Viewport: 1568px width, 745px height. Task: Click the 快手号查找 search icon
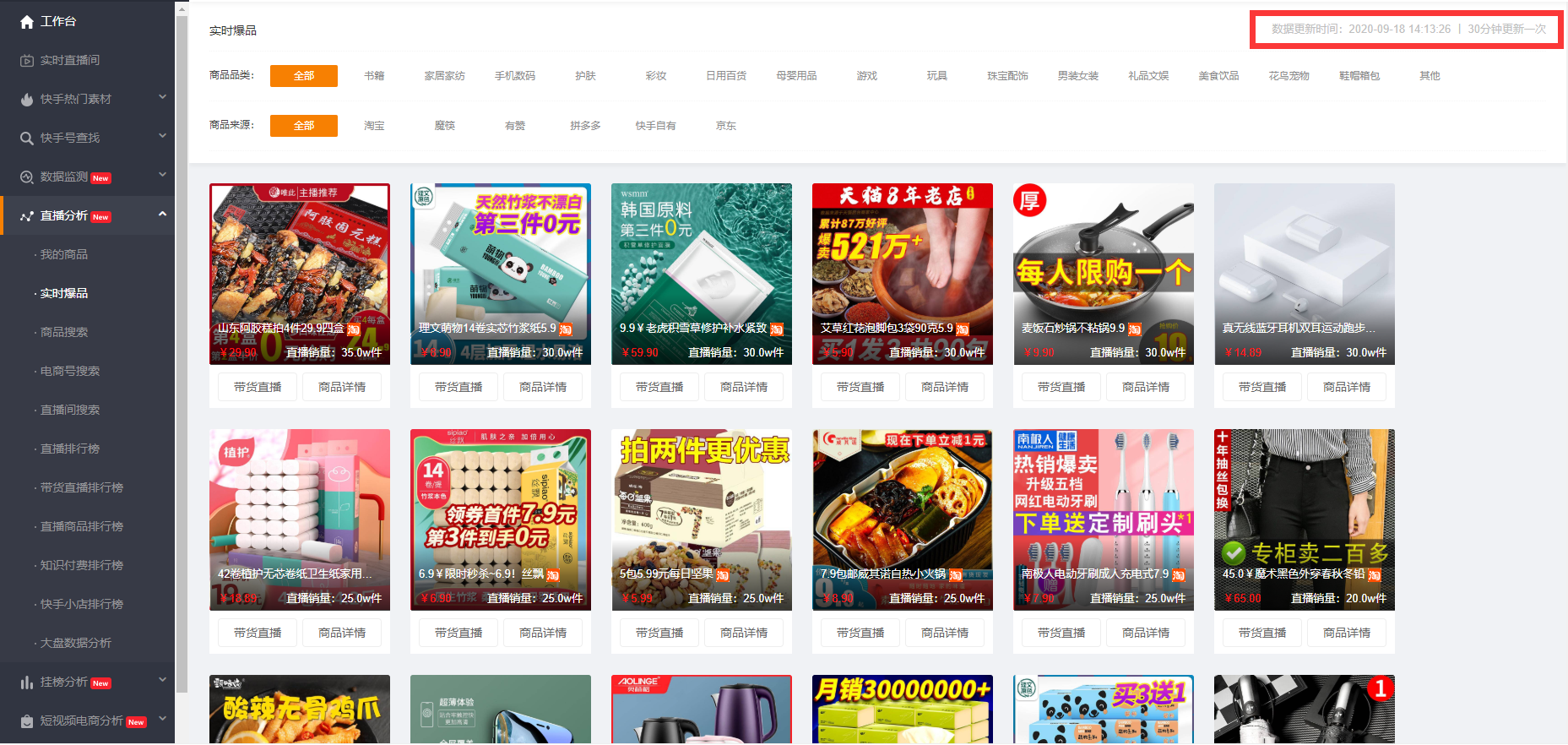pyautogui.click(x=27, y=139)
